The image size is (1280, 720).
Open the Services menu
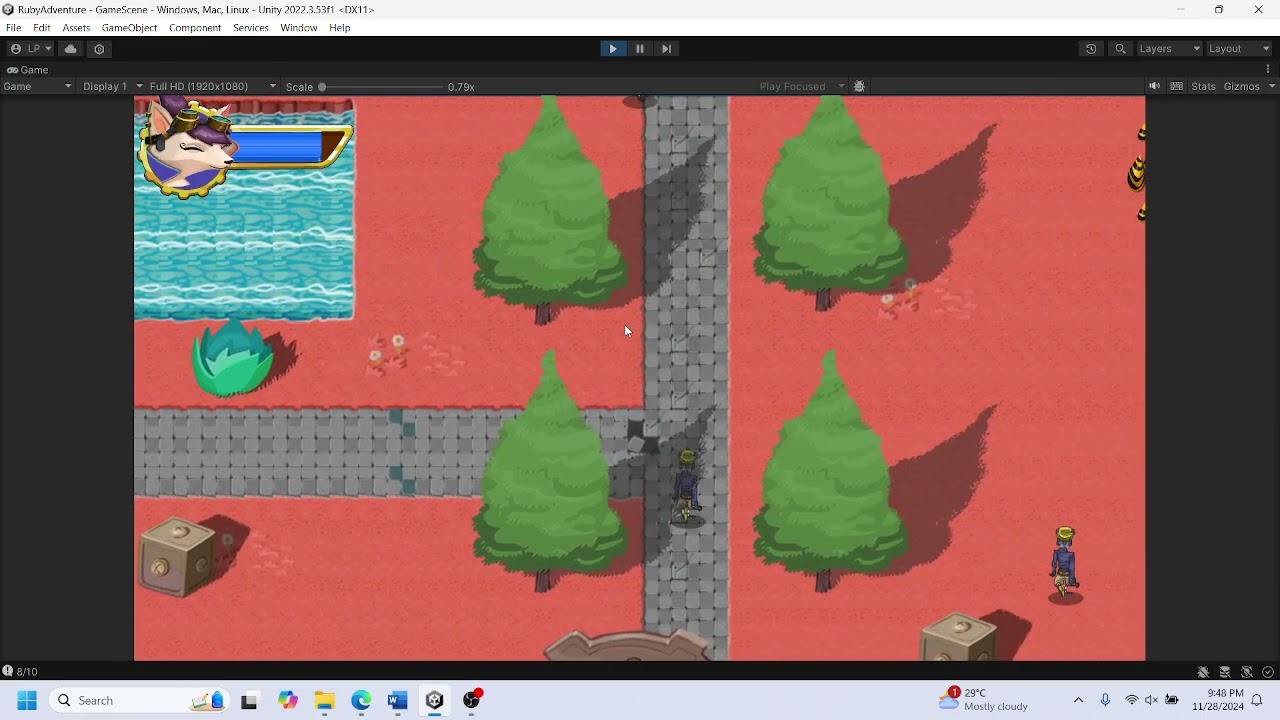(x=251, y=28)
